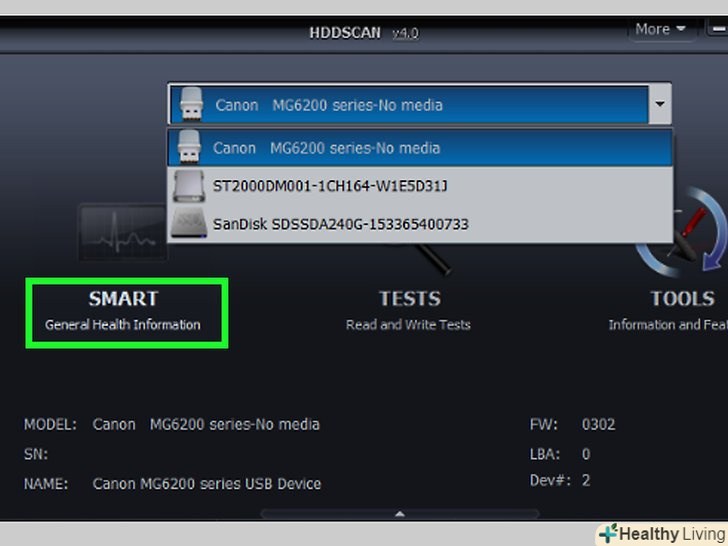The image size is (728, 546).
Task: Pick SanDisk SDSSDA240G-153365400733 from drive list
Action: (420, 224)
